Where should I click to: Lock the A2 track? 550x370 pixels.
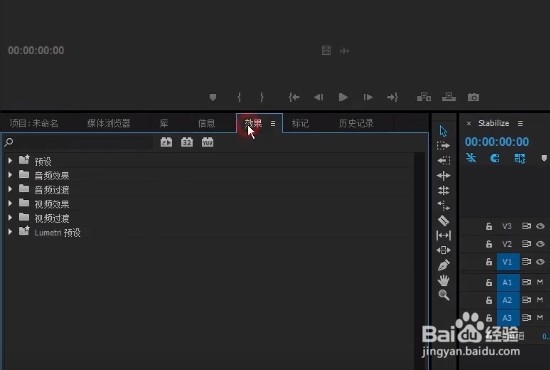click(x=489, y=300)
